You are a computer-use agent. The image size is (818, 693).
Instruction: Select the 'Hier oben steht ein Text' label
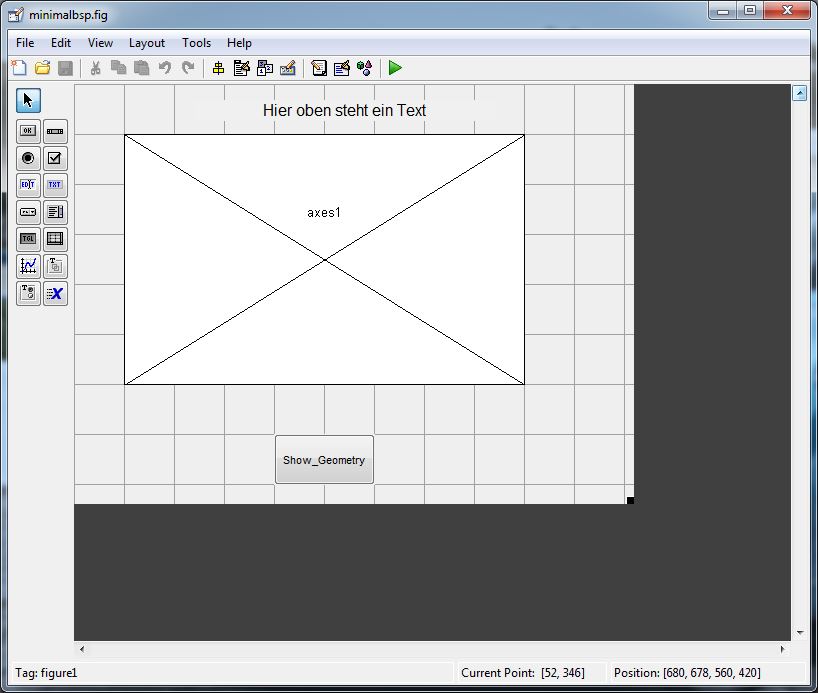344,110
